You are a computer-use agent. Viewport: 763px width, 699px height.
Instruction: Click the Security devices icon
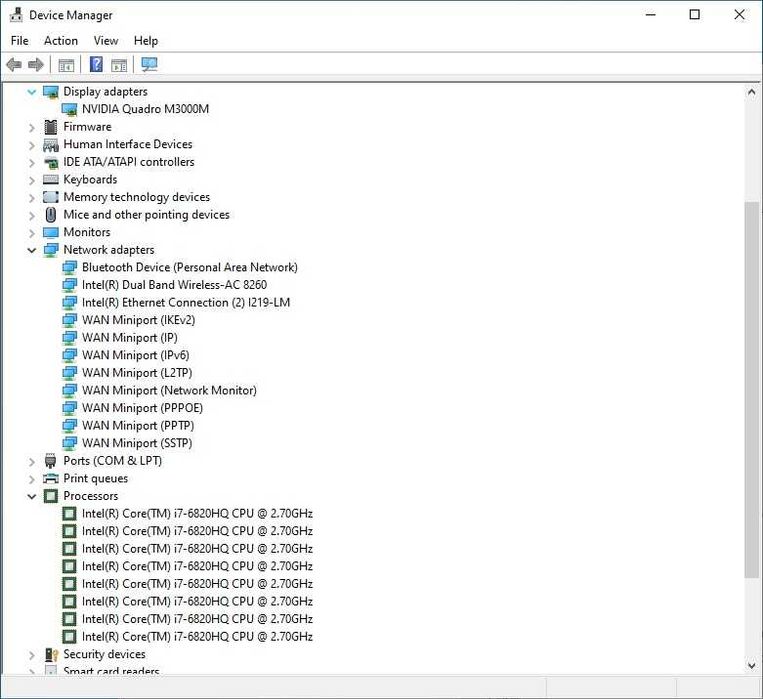(x=51, y=654)
